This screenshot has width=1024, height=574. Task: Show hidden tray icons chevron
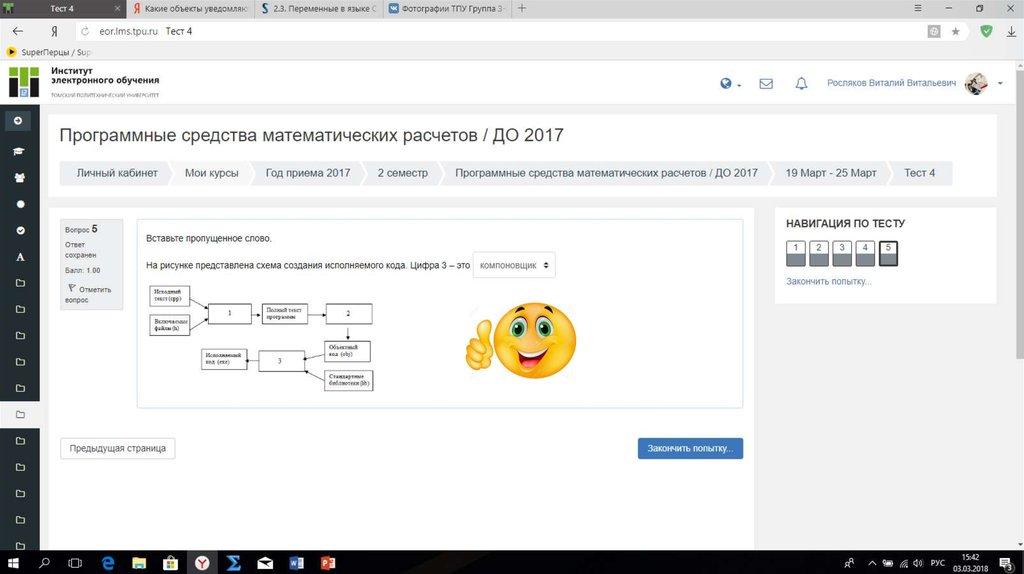tap(872, 563)
